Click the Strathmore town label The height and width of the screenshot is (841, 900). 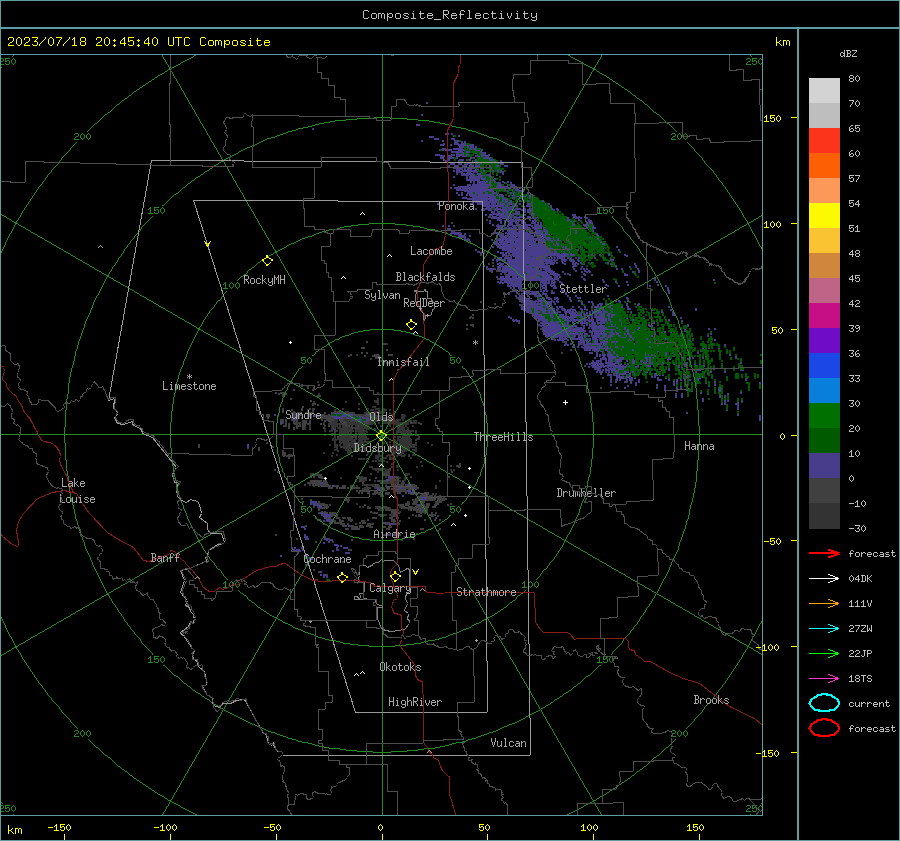pyautogui.click(x=486, y=592)
